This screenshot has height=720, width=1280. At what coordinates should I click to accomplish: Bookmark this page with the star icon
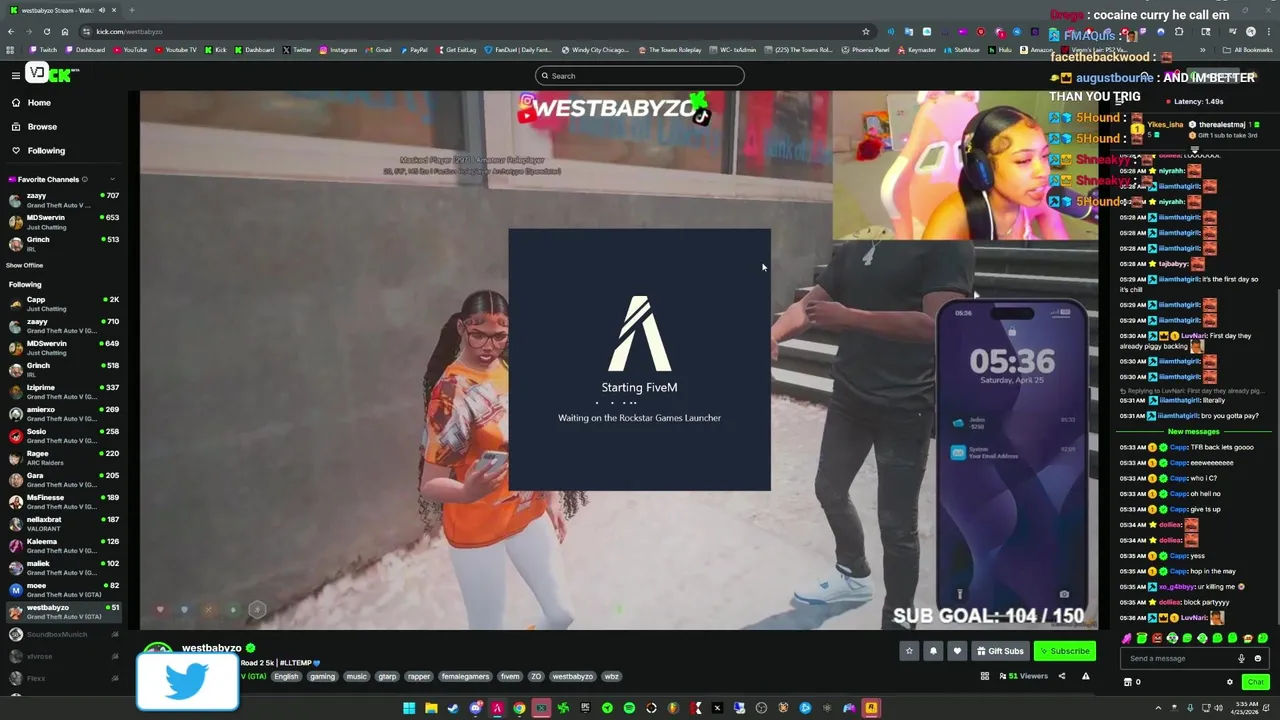pyautogui.click(x=865, y=32)
